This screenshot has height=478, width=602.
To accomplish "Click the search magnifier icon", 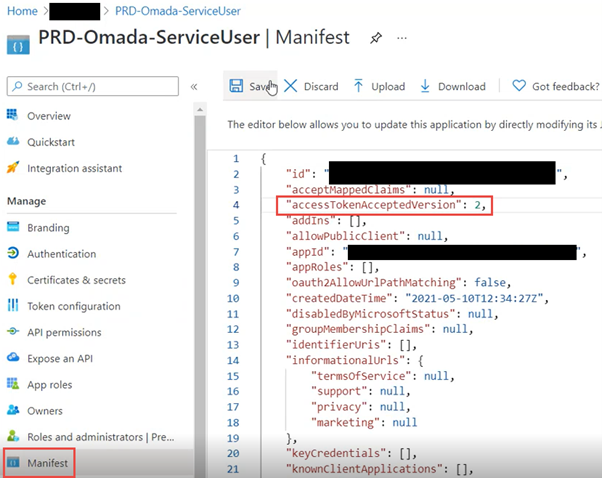I will [x=17, y=86].
